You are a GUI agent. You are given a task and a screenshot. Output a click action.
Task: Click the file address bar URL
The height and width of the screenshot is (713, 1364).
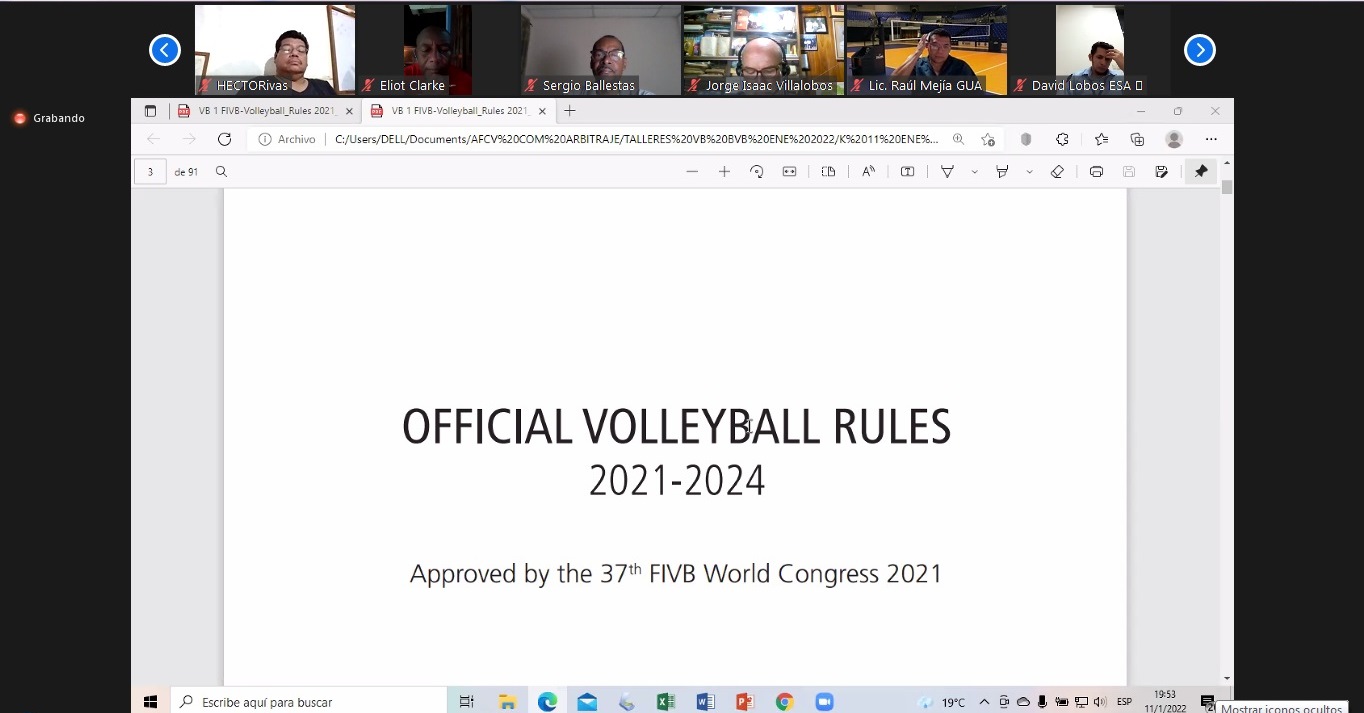point(636,139)
